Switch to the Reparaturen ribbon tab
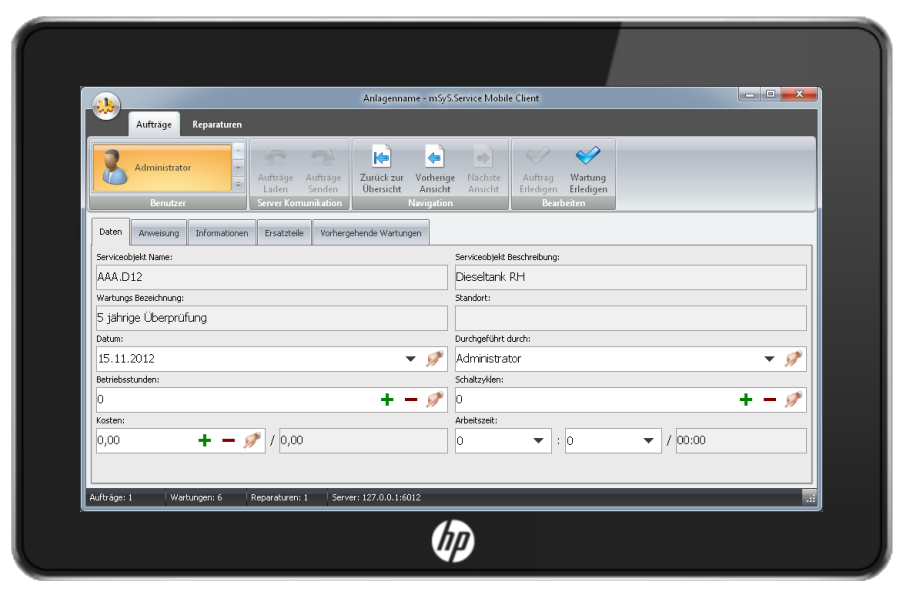900x596 pixels. [217, 124]
